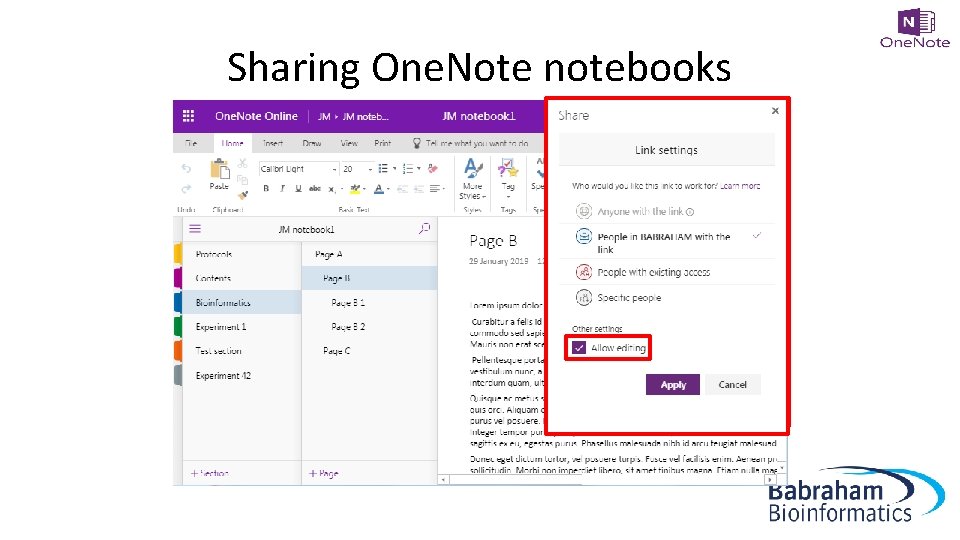Image resolution: width=960 pixels, height=540 pixels.
Task: Apply the font color A button
Action: click(379, 189)
